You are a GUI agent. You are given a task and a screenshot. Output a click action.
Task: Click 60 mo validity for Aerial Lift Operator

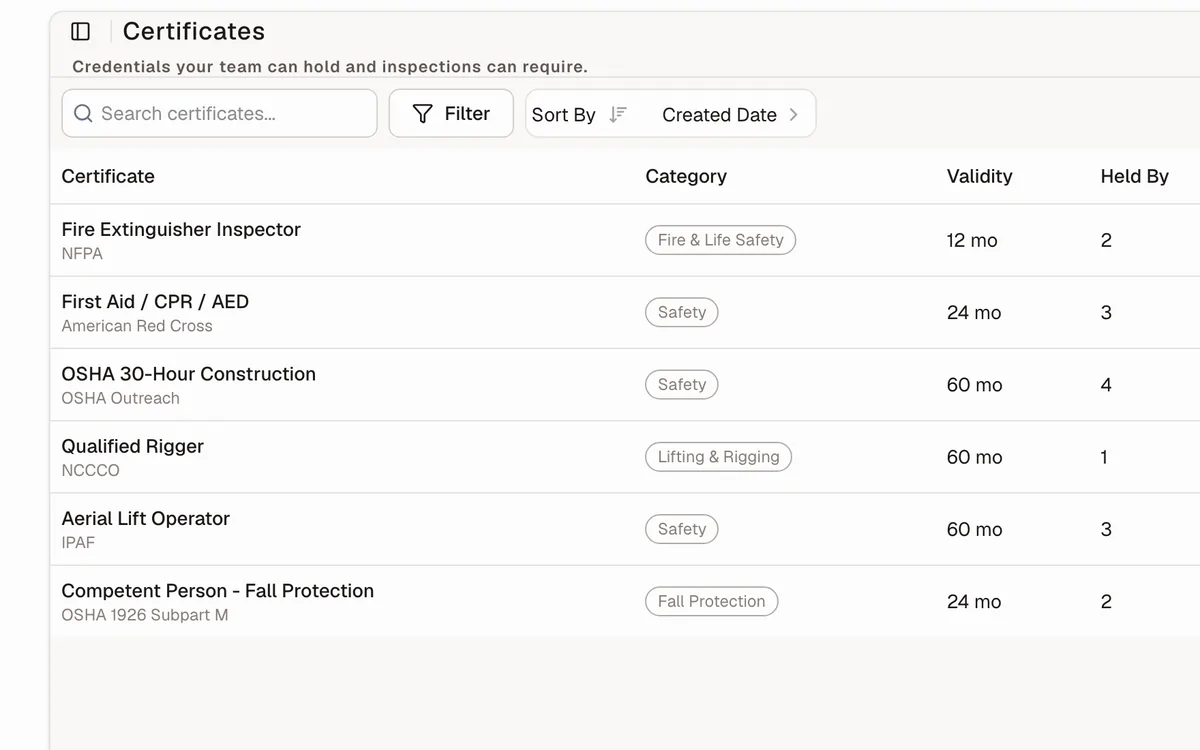pyautogui.click(x=974, y=529)
